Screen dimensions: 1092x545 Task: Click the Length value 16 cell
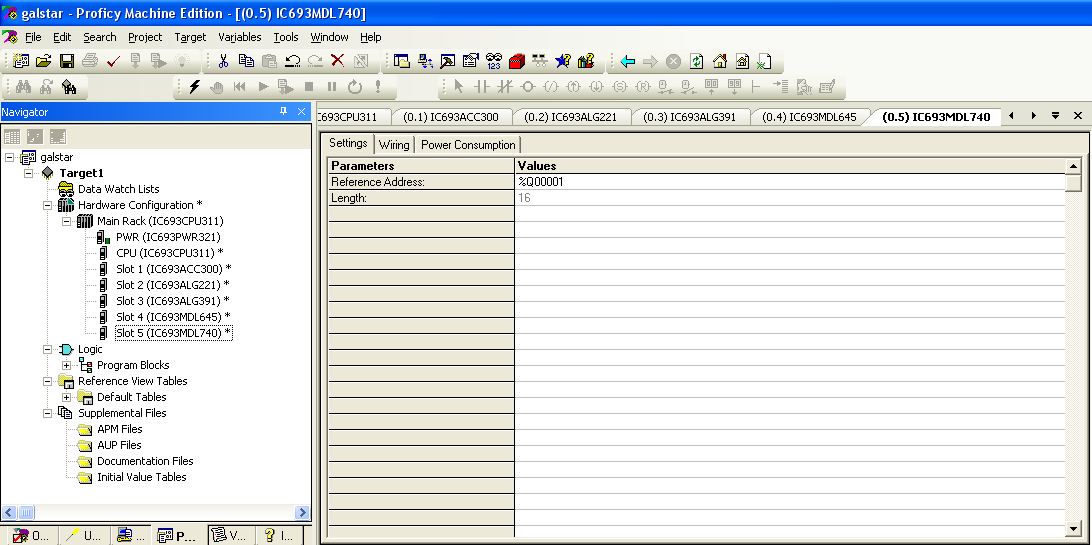click(x=790, y=198)
